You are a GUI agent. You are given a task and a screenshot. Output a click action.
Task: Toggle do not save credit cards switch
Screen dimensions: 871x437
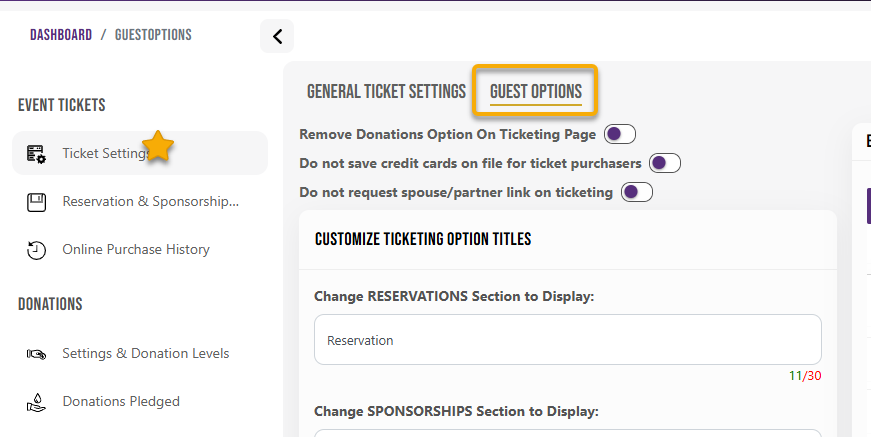click(x=664, y=163)
